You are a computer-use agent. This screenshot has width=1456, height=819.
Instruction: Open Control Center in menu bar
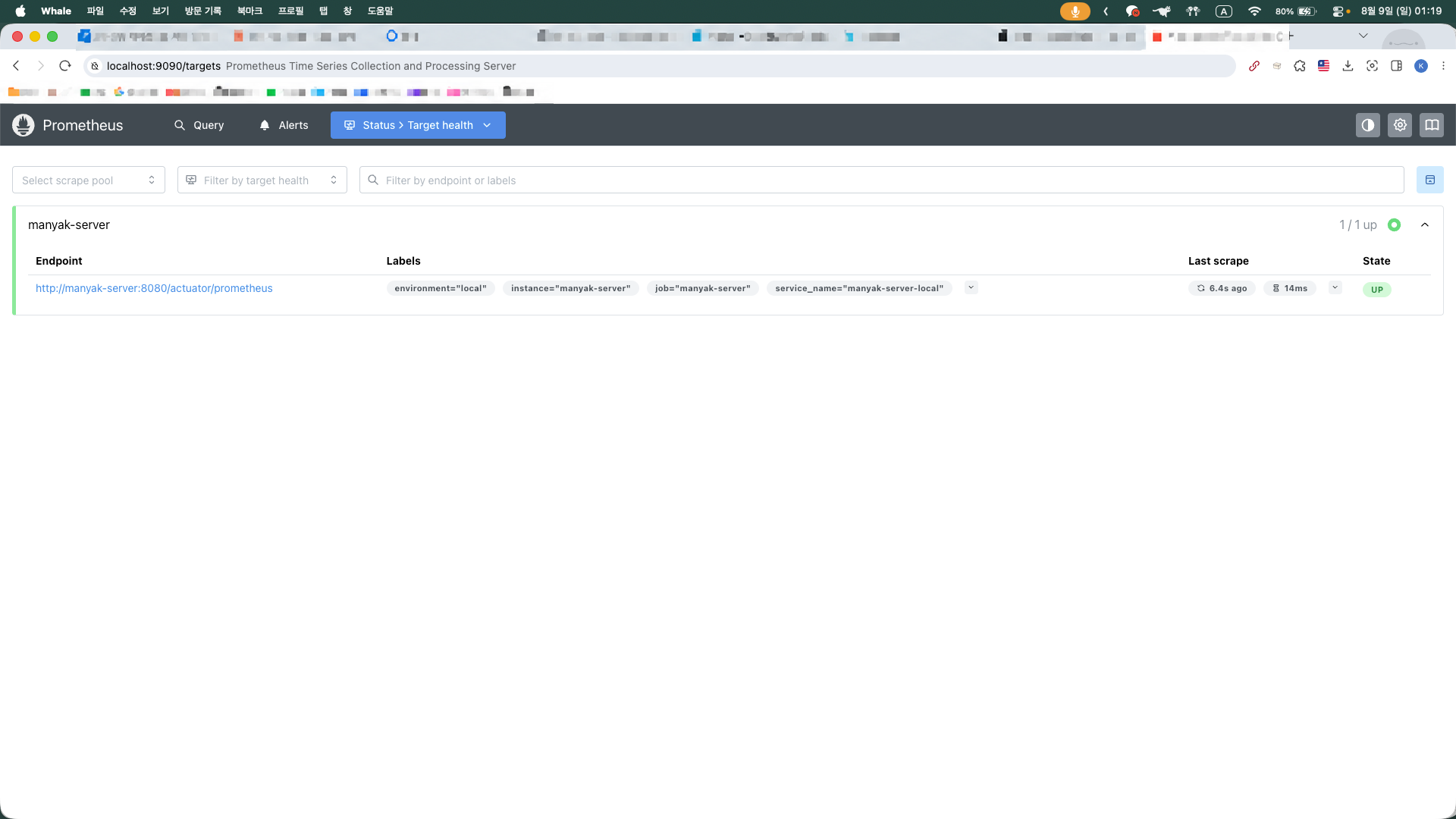click(1338, 11)
